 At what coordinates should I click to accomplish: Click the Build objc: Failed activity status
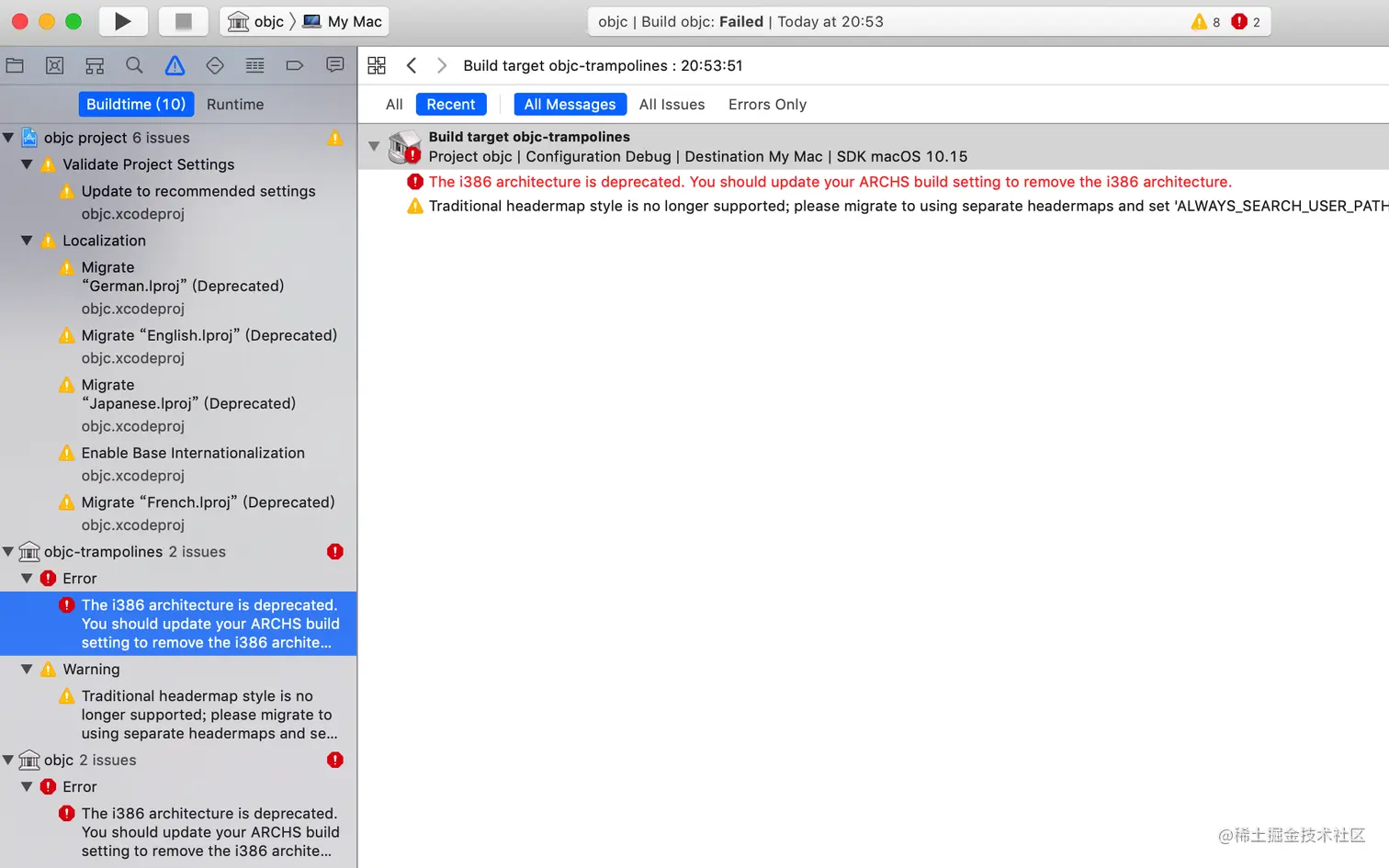740,21
